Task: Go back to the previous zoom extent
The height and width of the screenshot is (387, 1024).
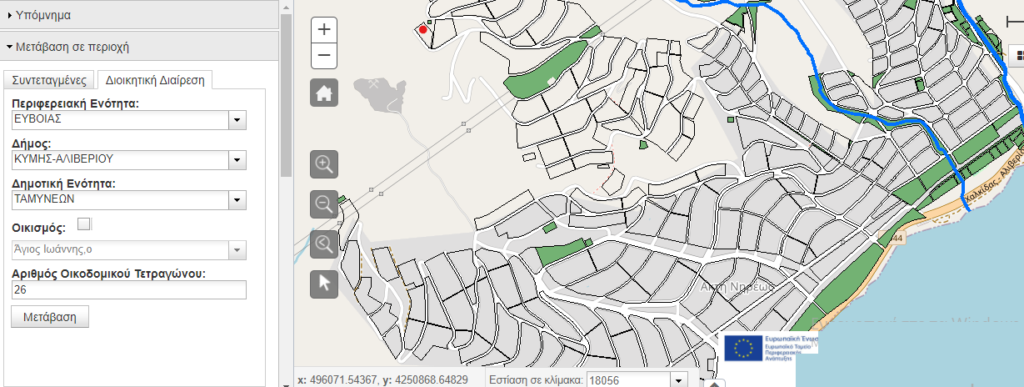Action: (x=324, y=244)
